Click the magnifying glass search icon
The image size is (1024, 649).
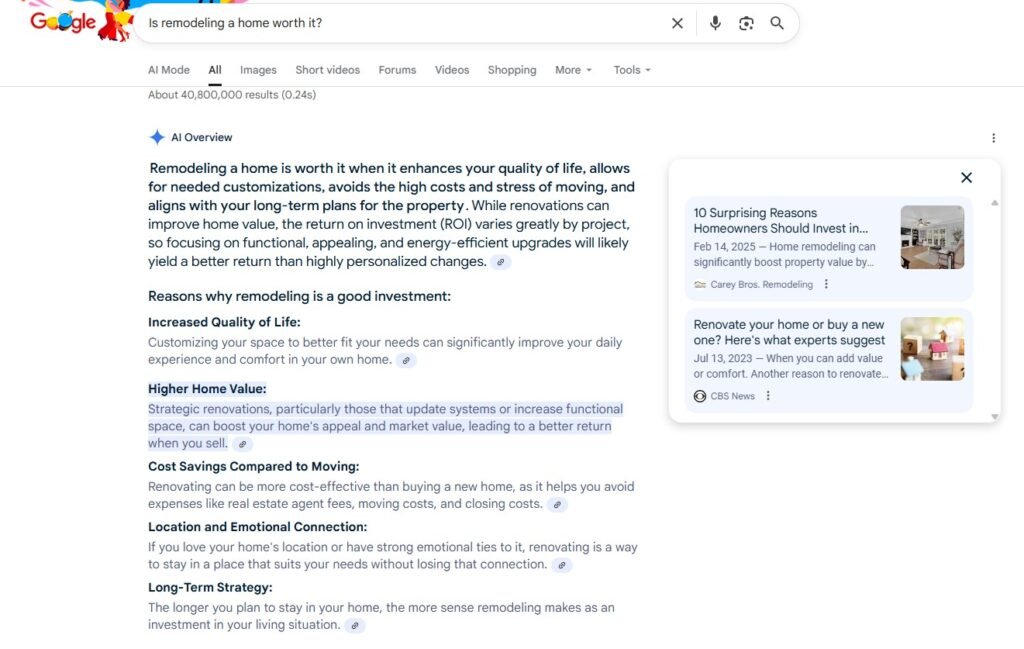[x=777, y=23]
